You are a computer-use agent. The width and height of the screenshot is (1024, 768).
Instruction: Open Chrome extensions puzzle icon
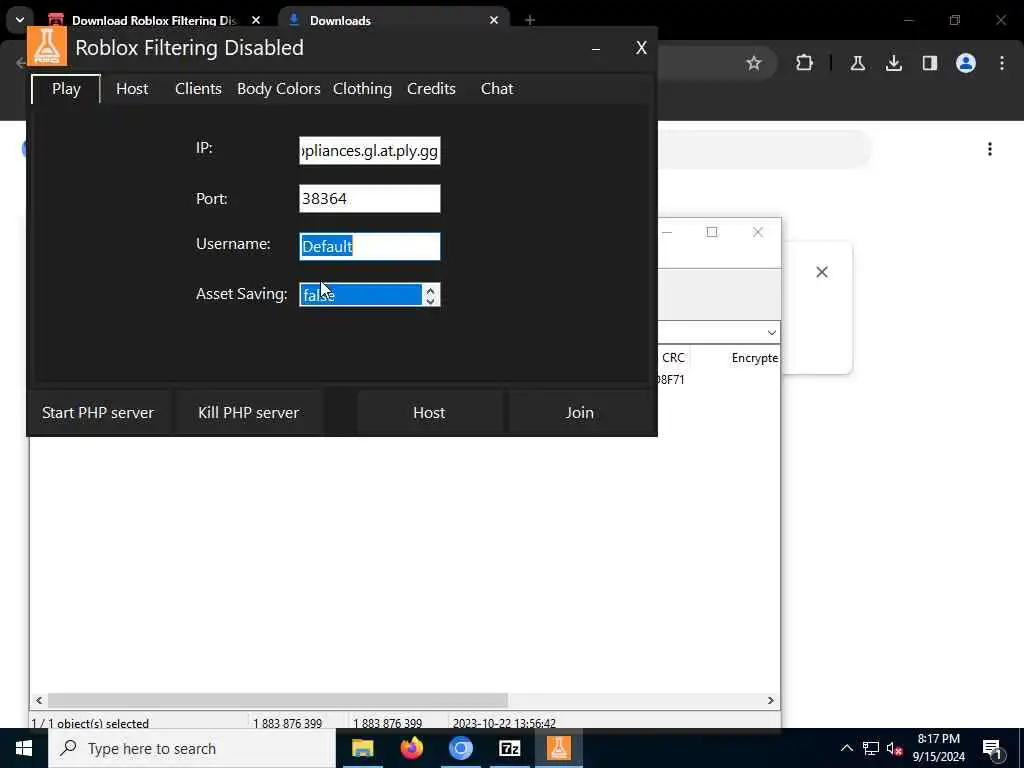click(805, 63)
